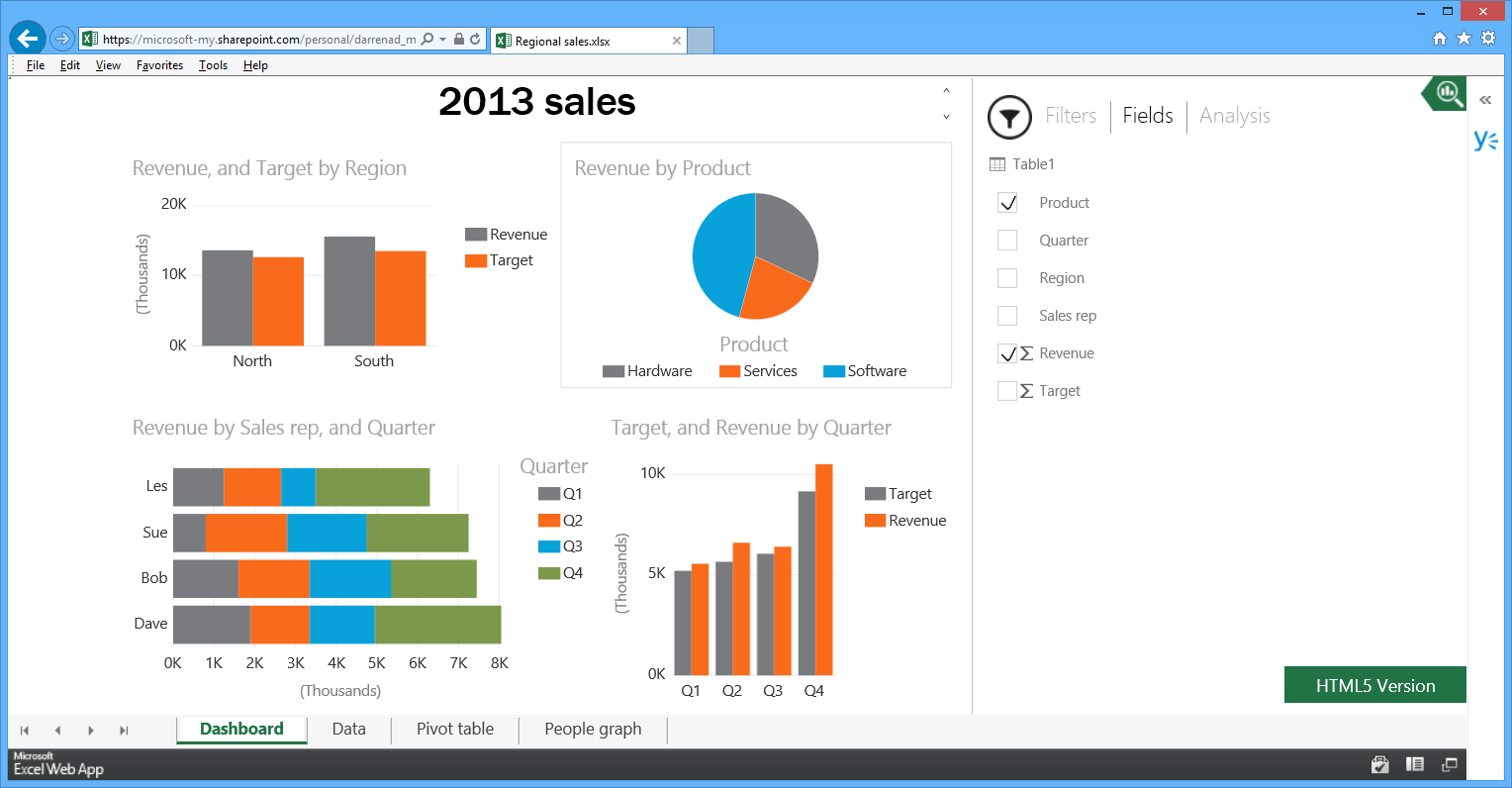1512x788 pixels.
Task: Open browser Favorites star icon
Action: (x=1464, y=39)
